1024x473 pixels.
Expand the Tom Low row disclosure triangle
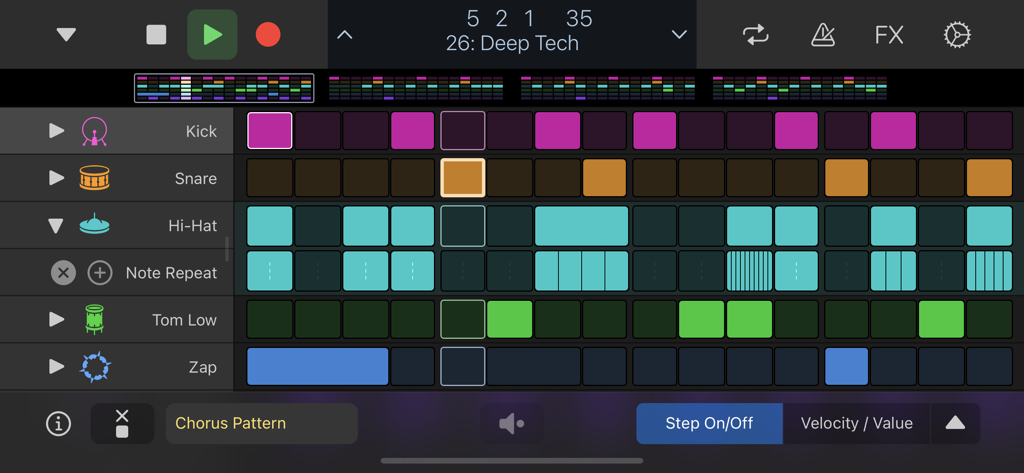pyautogui.click(x=57, y=319)
